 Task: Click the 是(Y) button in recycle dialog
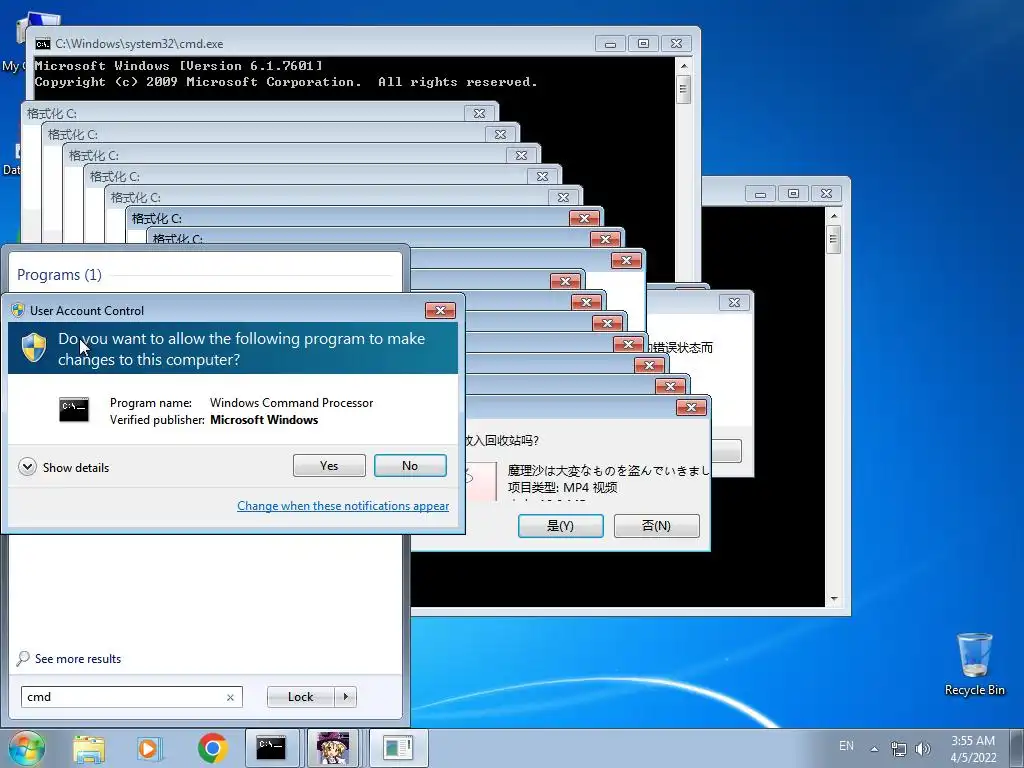pyautogui.click(x=560, y=526)
